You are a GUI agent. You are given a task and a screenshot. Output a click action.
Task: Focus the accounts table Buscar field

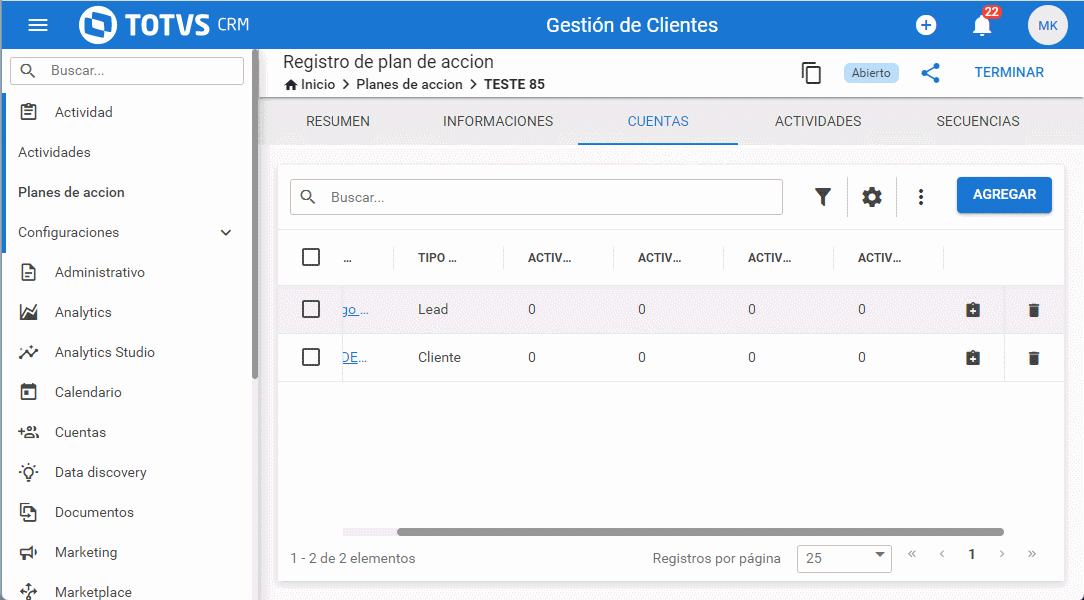[x=536, y=197]
